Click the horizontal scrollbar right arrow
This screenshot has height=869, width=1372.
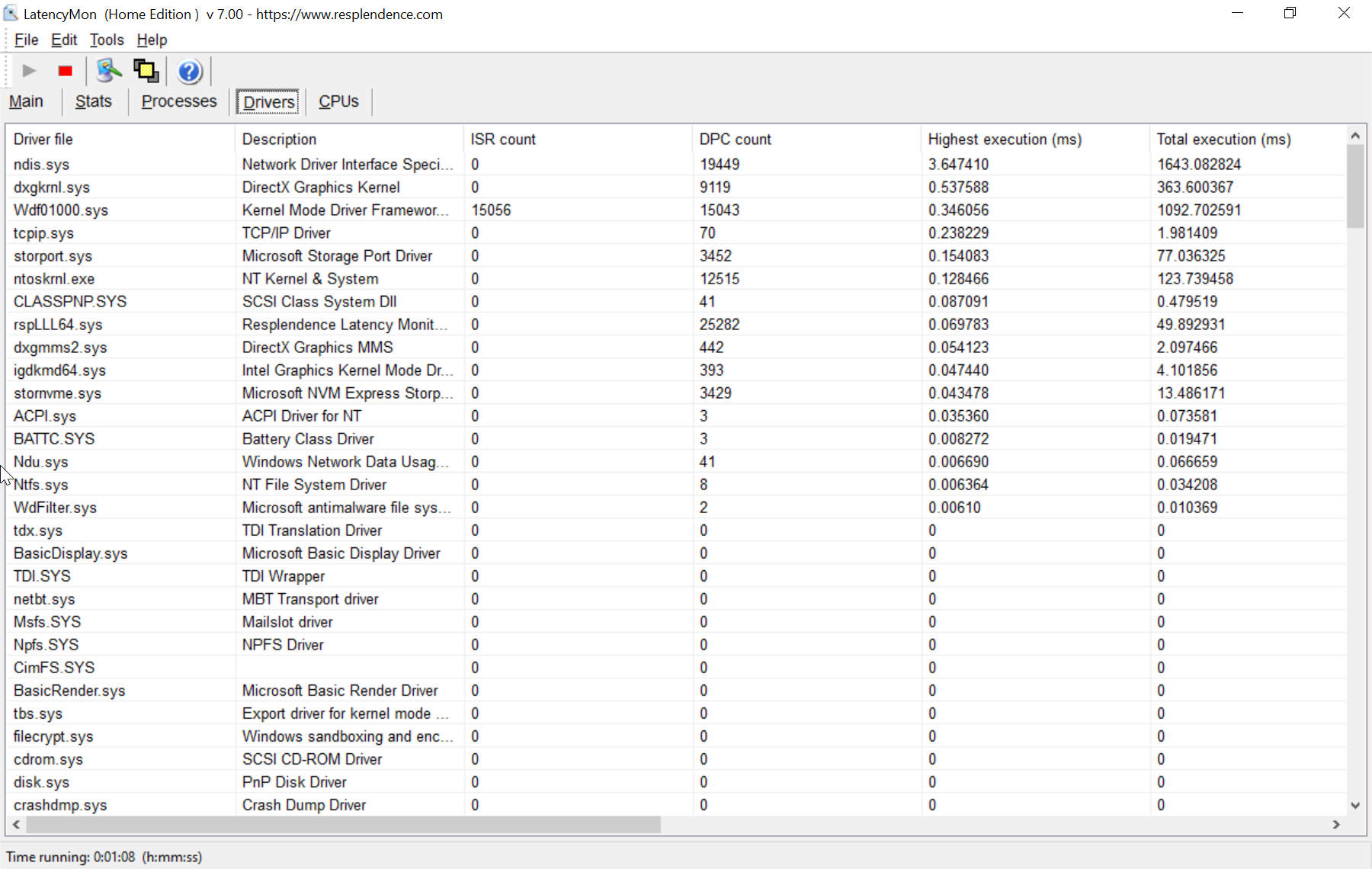click(x=1336, y=825)
